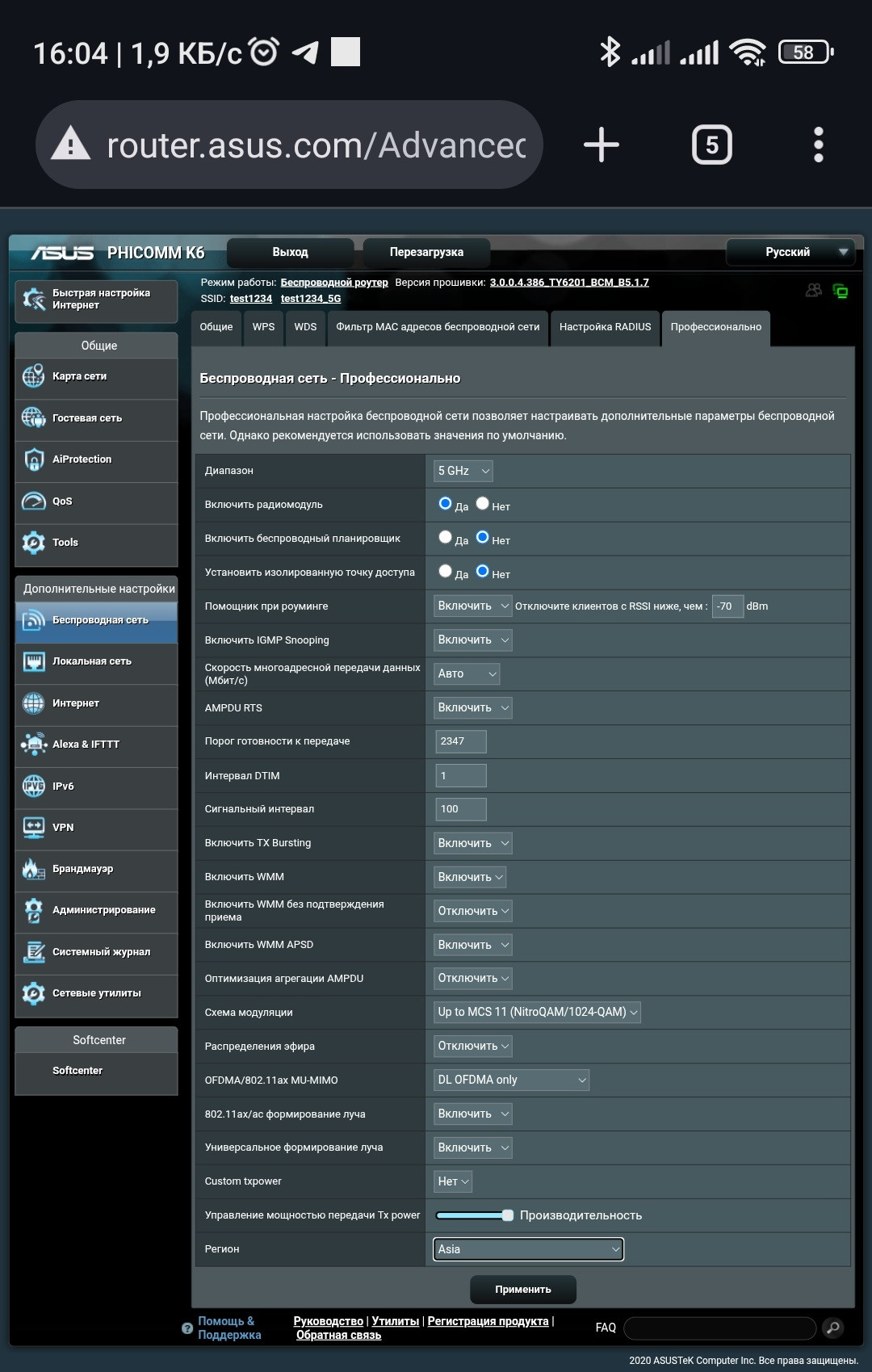Click the Alexa & IFTTT icon
872x1372 pixels.
pyautogui.click(x=34, y=744)
